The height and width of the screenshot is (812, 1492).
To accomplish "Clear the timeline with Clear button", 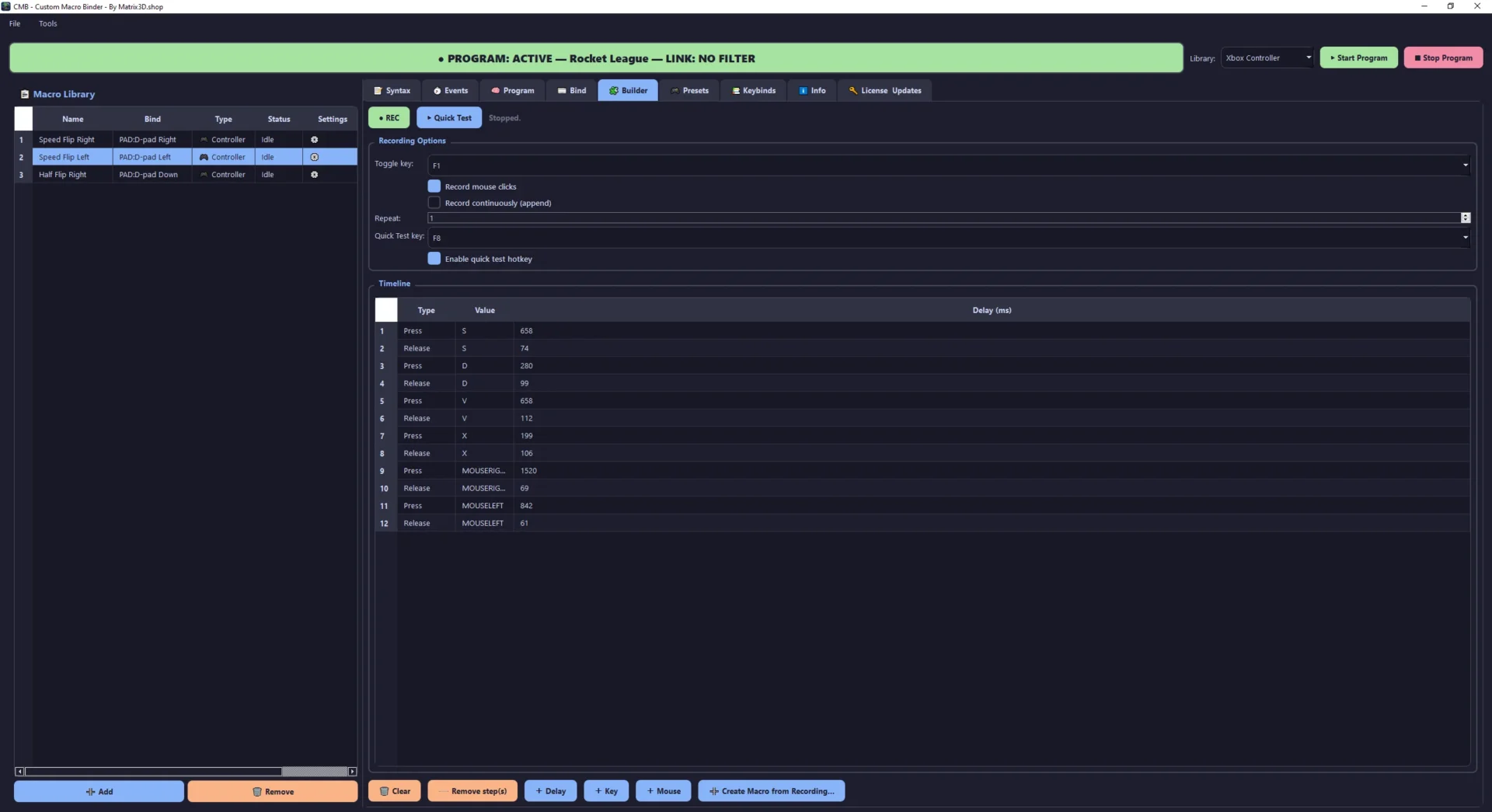I will [x=395, y=791].
